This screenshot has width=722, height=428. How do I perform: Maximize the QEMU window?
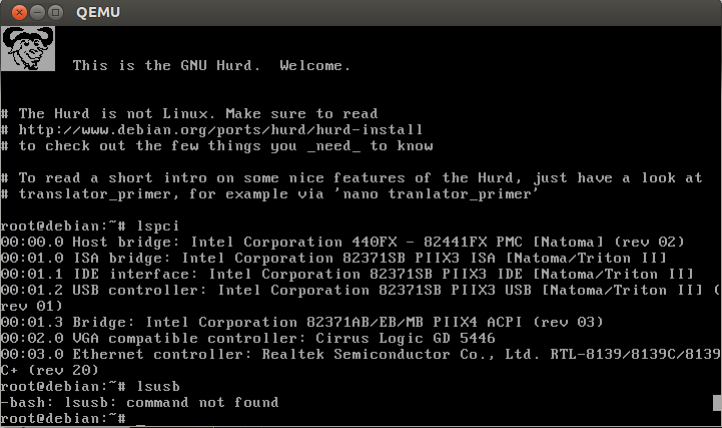pos(55,12)
